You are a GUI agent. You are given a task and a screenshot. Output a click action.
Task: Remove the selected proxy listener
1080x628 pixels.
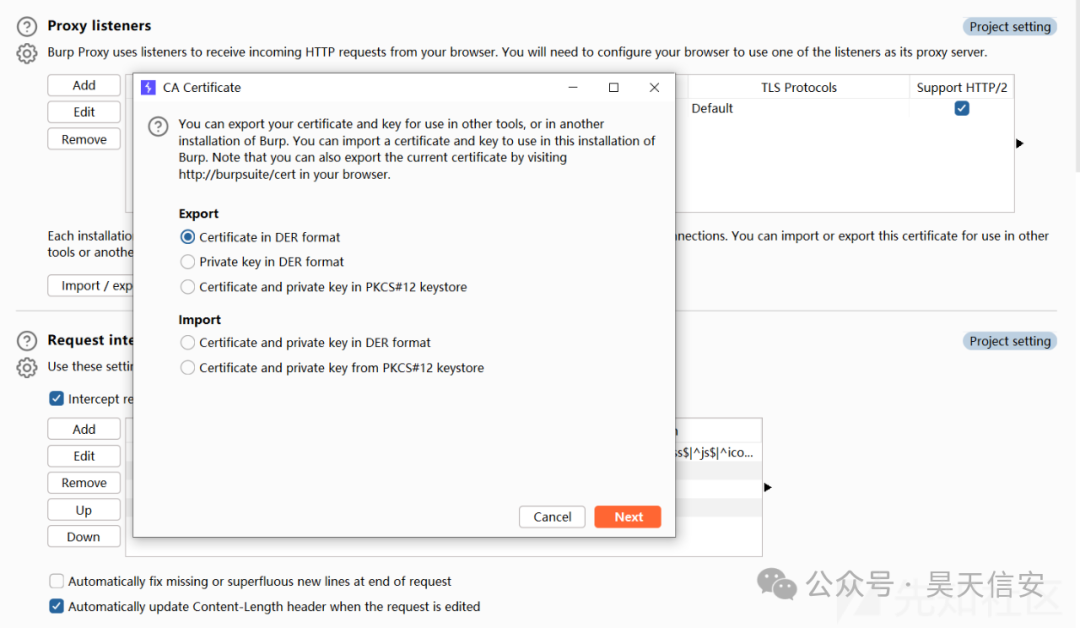pos(84,139)
